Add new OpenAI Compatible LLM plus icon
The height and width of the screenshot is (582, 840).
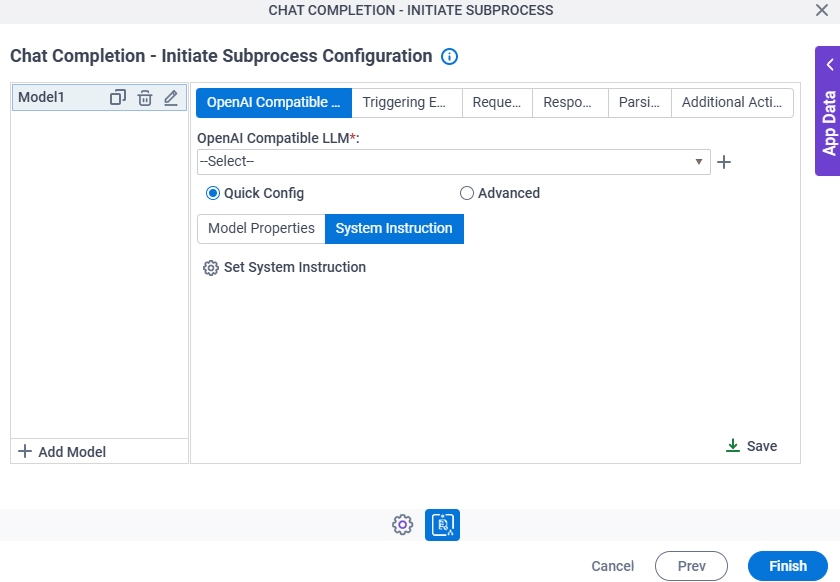(x=724, y=162)
